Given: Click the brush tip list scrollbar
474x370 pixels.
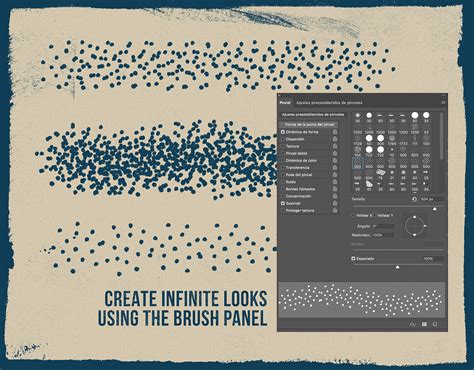Looking at the screenshot, I should pyautogui.click(x=442, y=136).
